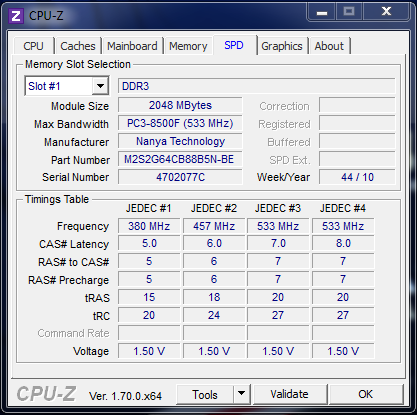Select the Max Bandwidth PC3-8500F field
Screen dimensions: 417x415
tap(180, 124)
